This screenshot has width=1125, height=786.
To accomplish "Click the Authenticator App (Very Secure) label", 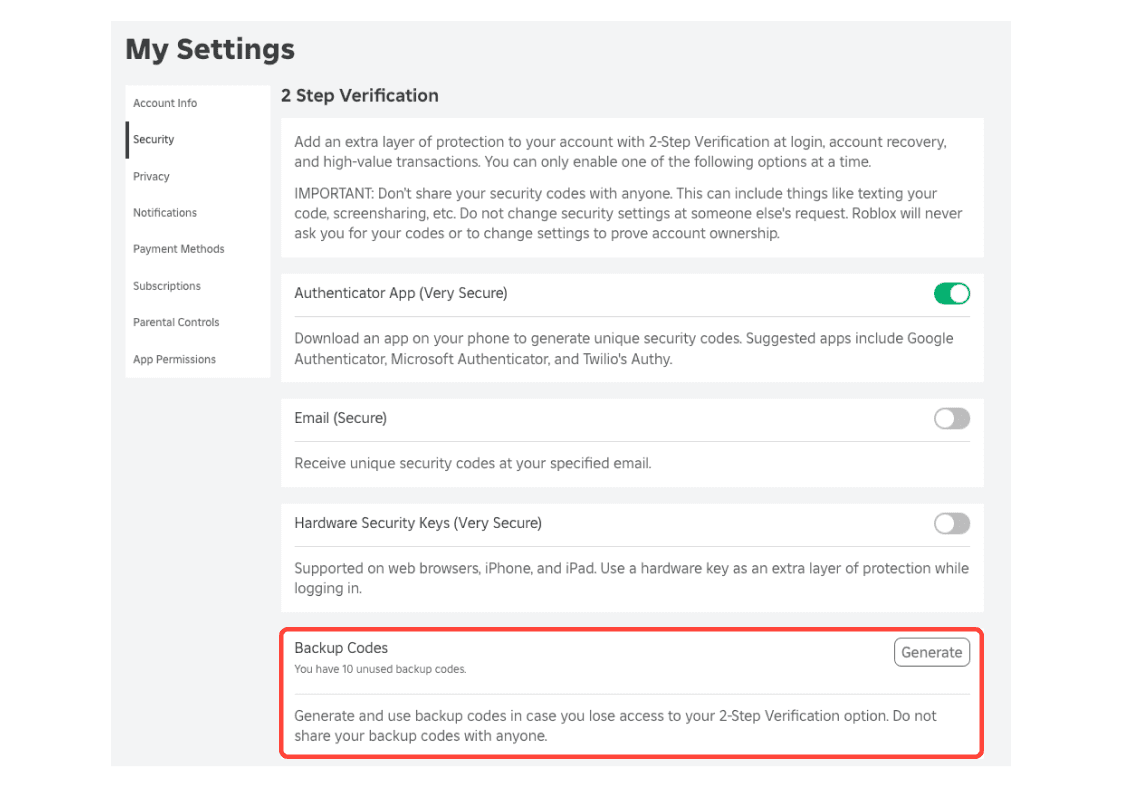I will click(401, 293).
